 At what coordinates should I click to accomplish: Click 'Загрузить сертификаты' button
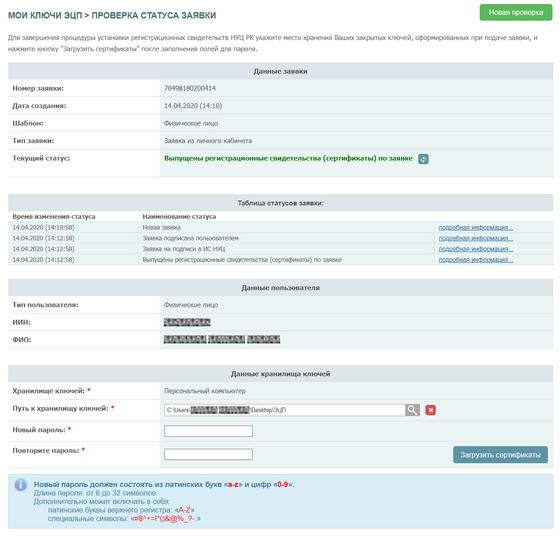tap(500, 455)
